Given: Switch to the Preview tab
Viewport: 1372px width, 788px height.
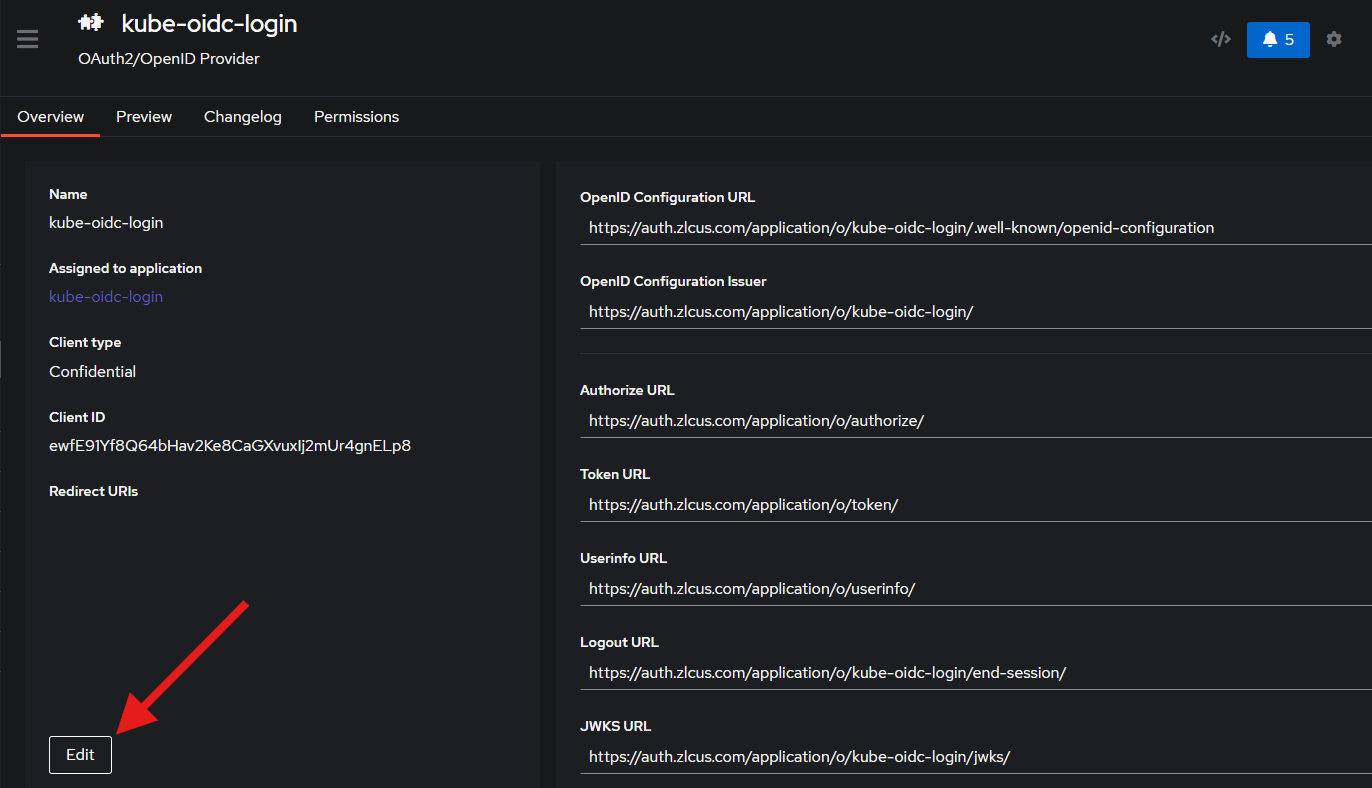Looking at the screenshot, I should 144,117.
